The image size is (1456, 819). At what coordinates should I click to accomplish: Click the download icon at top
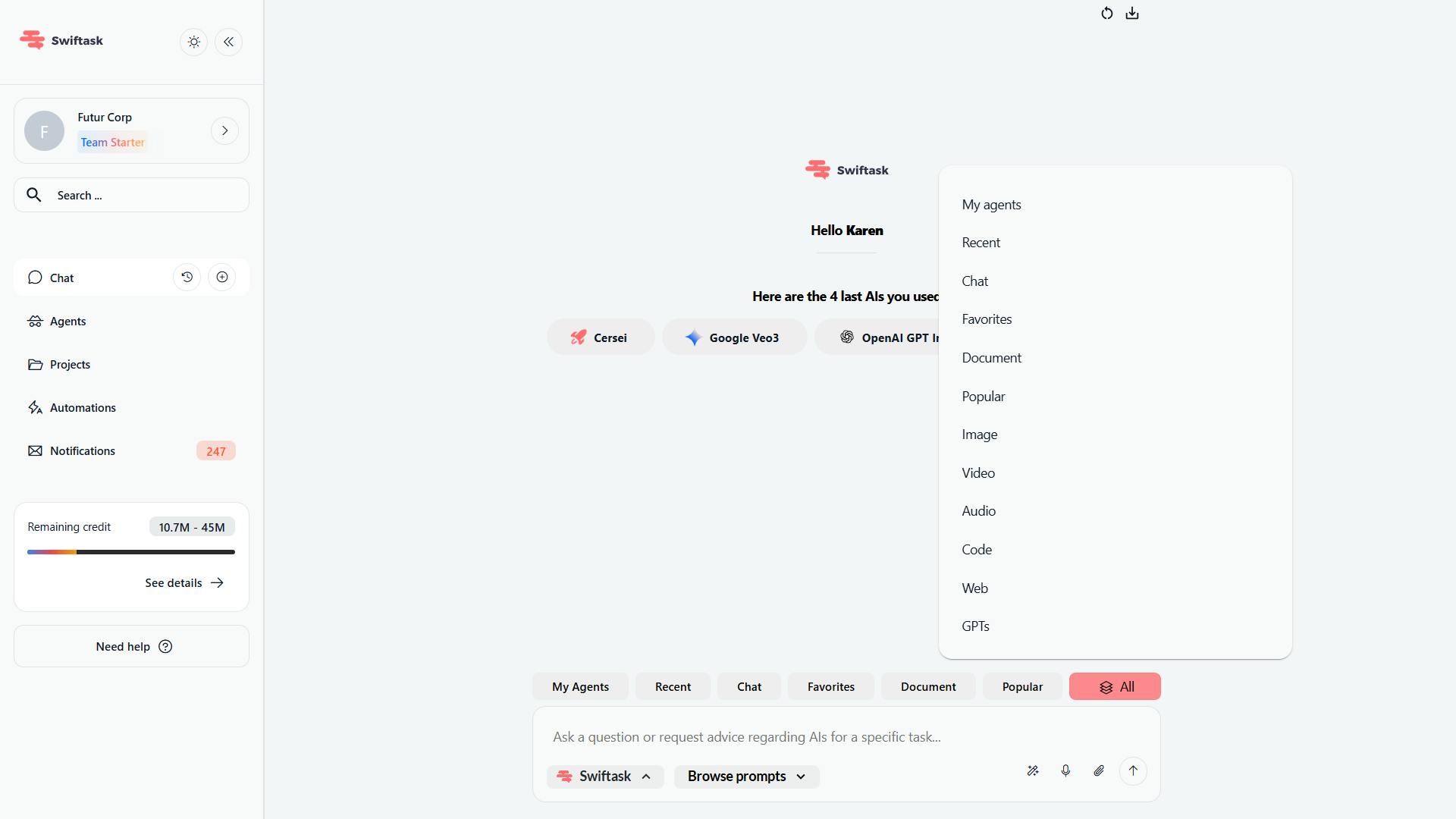(1132, 14)
